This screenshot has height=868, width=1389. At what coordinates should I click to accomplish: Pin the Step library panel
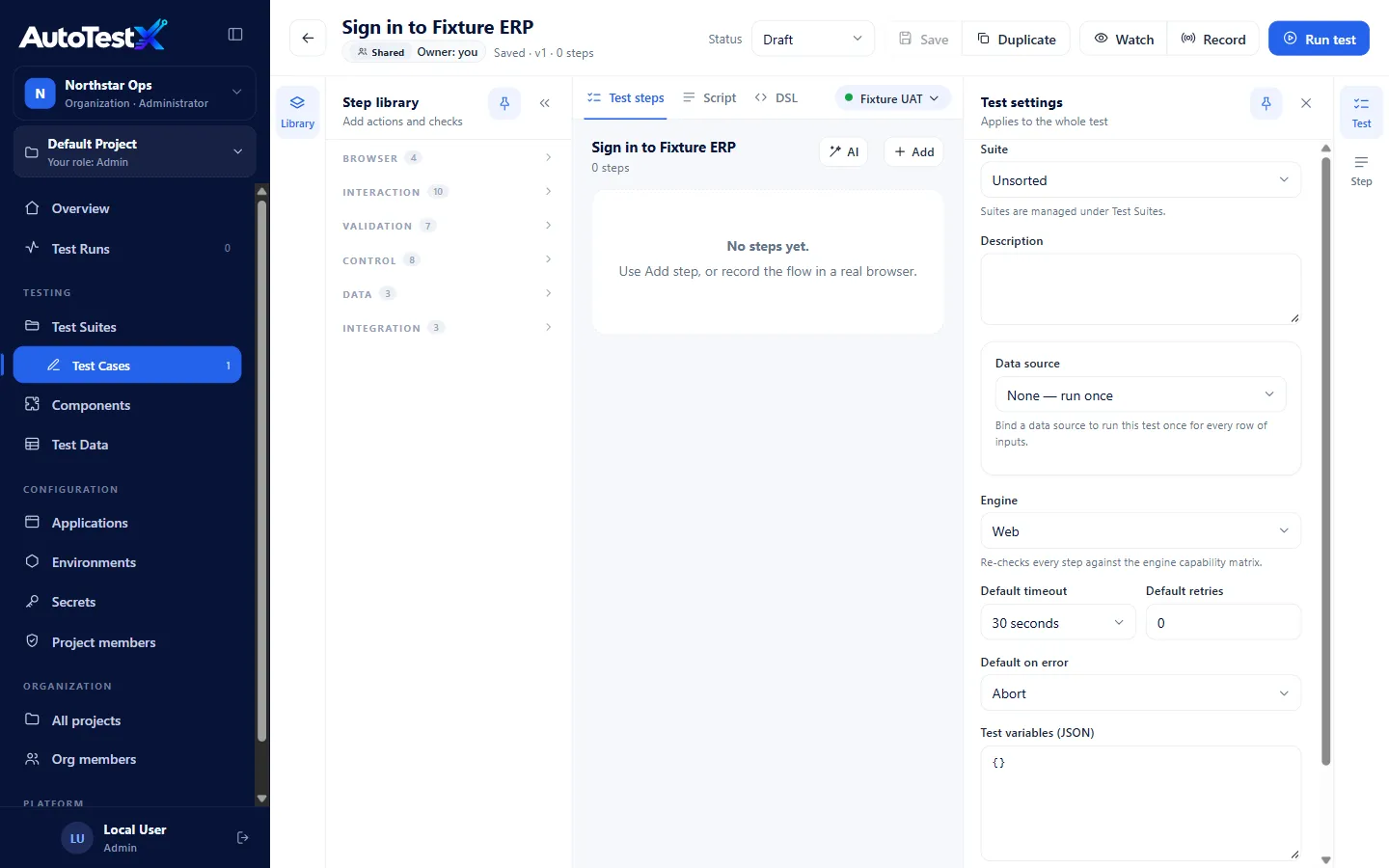coord(504,103)
